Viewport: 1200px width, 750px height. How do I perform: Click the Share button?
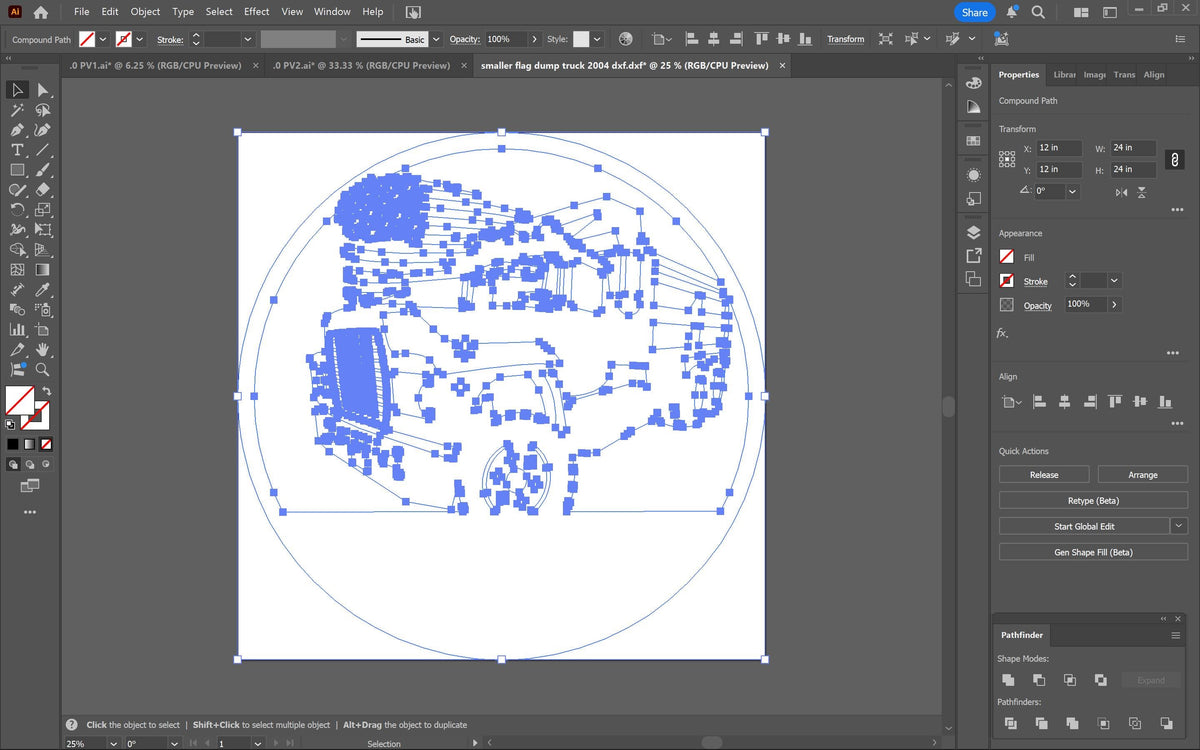click(975, 12)
